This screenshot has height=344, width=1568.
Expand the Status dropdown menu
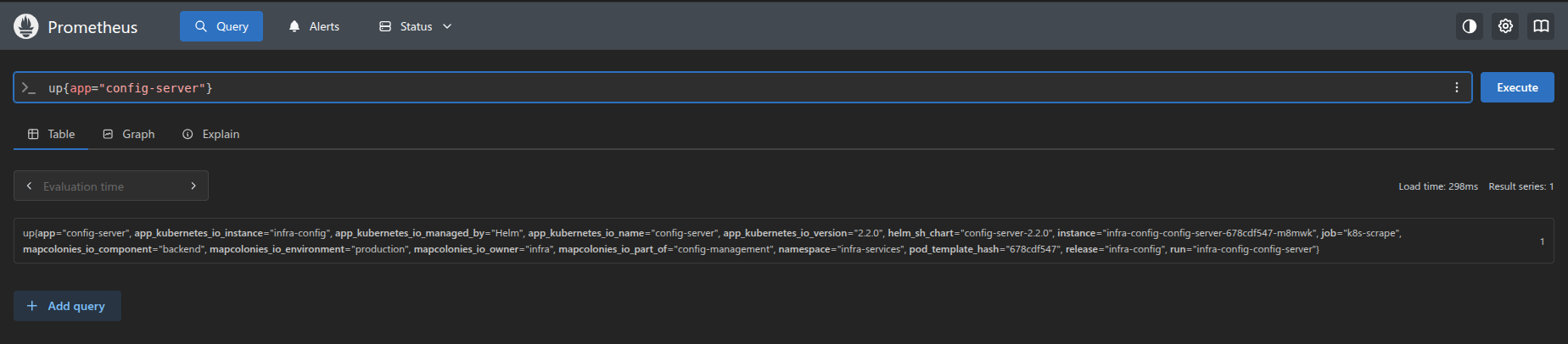point(415,26)
